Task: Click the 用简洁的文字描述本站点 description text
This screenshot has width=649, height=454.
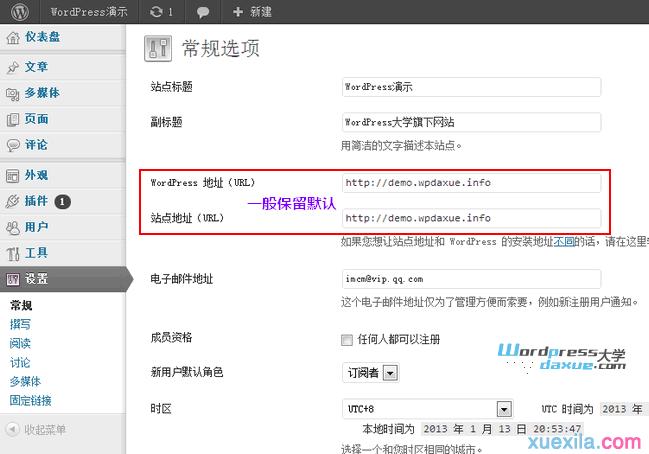Action: click(x=401, y=146)
